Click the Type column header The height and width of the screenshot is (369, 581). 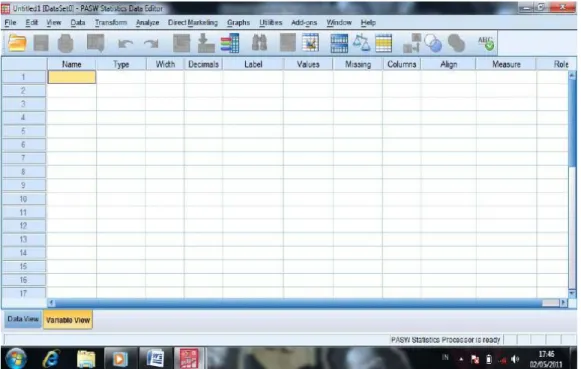tap(121, 64)
